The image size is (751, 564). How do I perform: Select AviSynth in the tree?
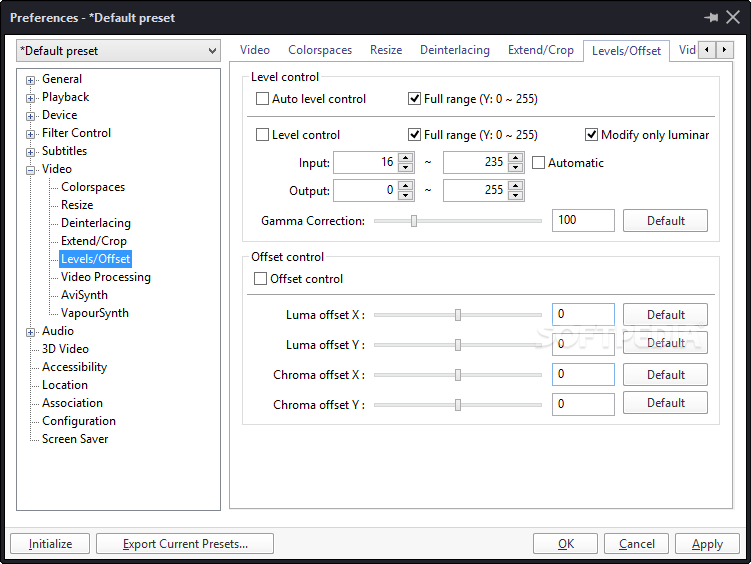[x=84, y=295]
